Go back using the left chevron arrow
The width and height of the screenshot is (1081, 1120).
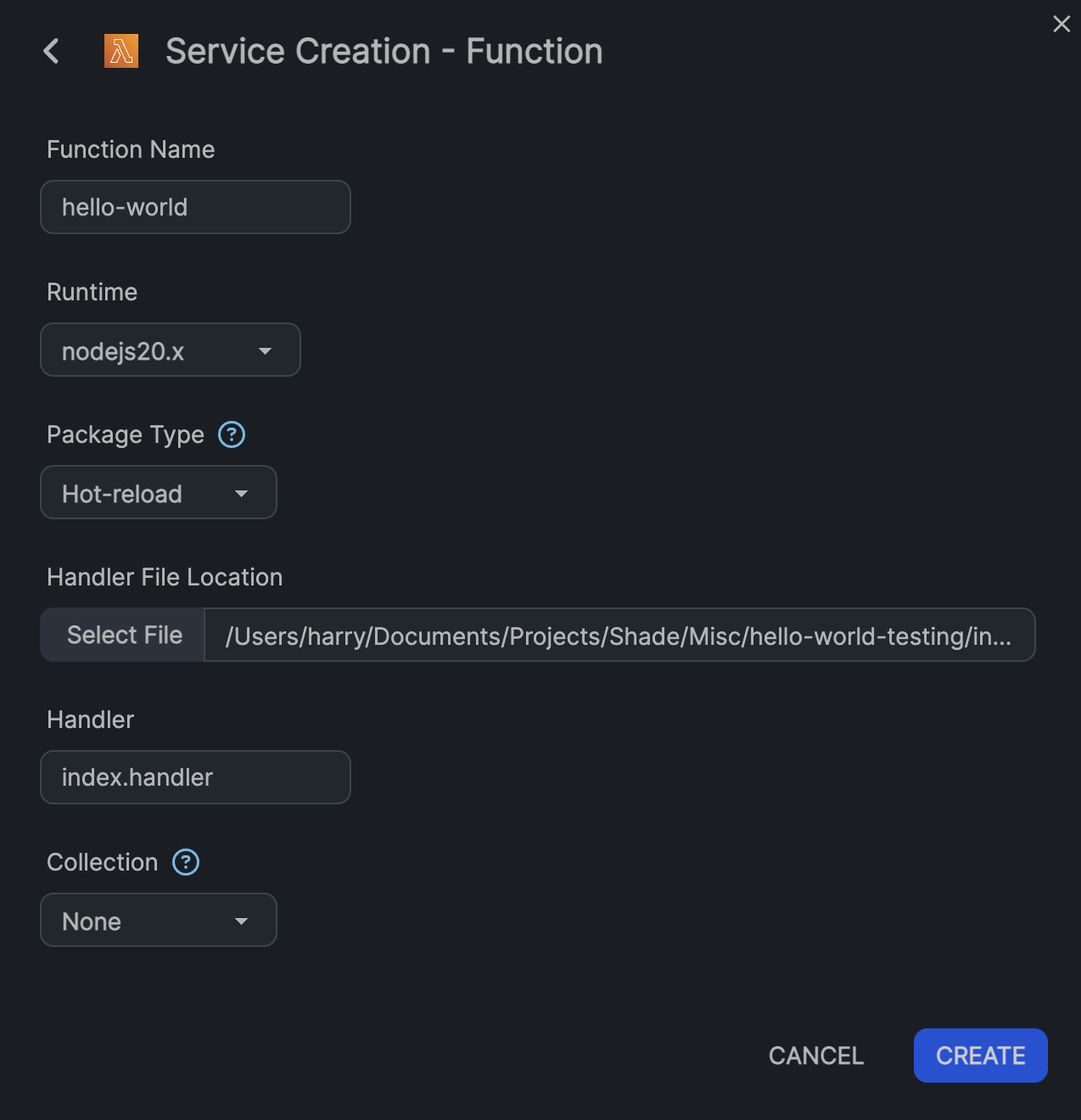(x=52, y=51)
